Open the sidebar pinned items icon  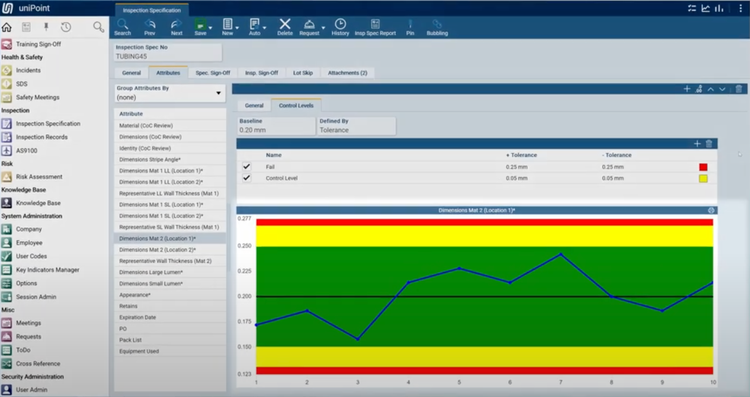coord(46,27)
